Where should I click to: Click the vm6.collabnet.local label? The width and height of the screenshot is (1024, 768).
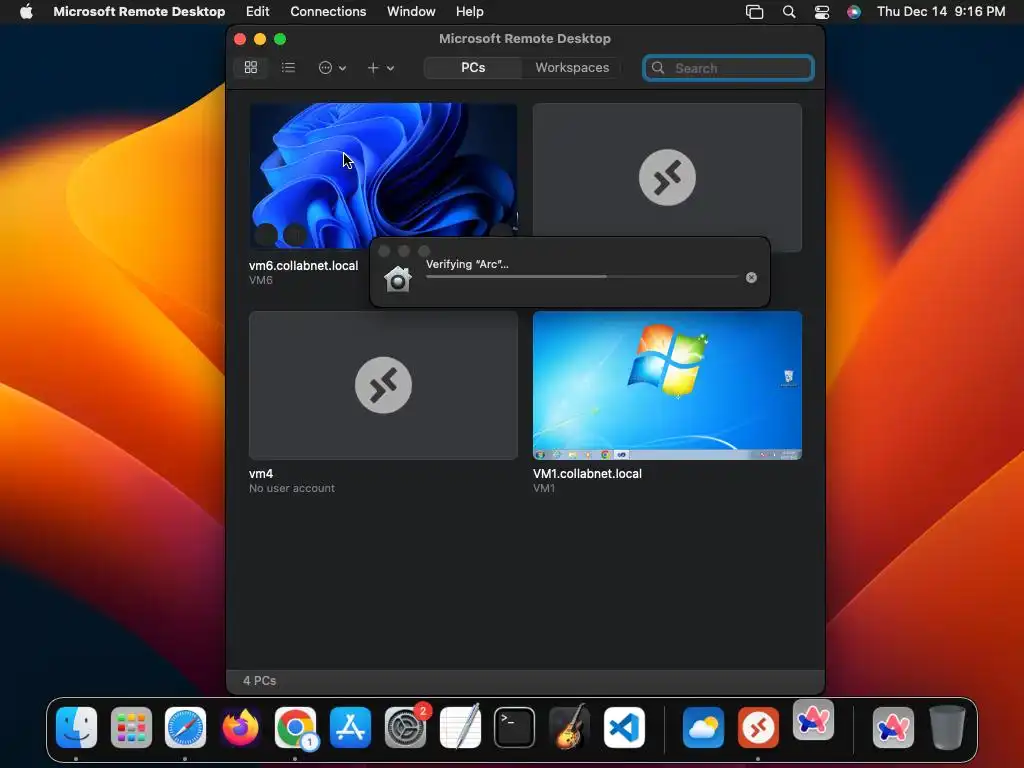[x=303, y=266]
